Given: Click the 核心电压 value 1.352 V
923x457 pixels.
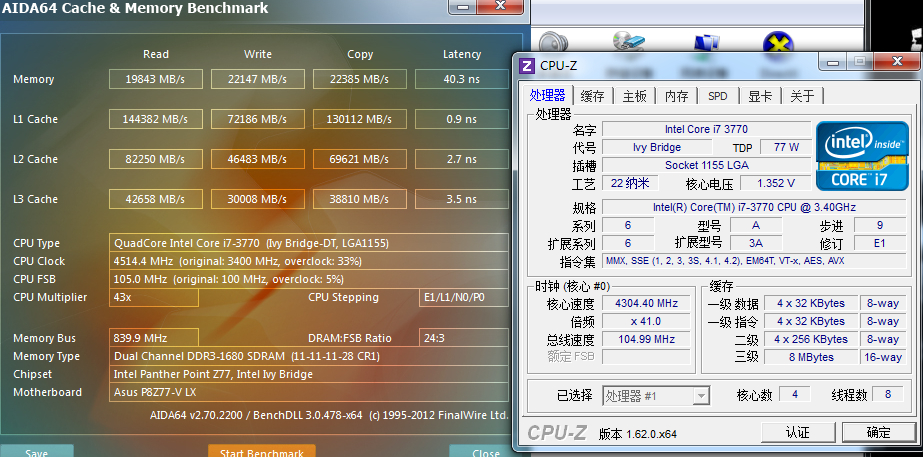Looking at the screenshot, I should point(776,183).
